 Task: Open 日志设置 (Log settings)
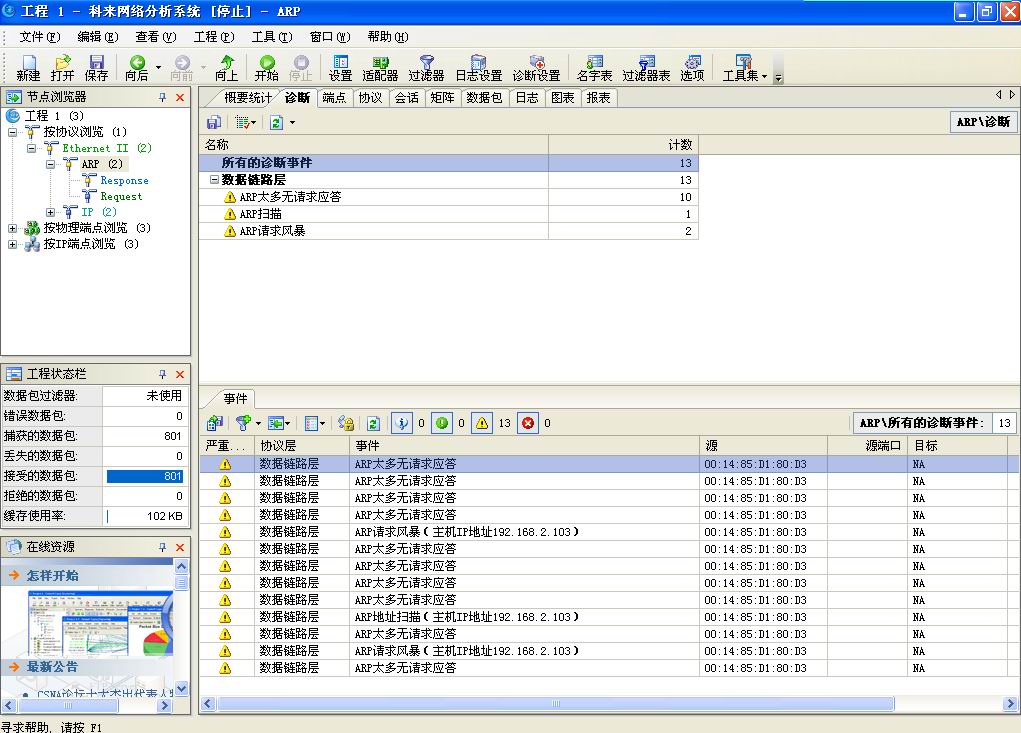click(x=478, y=67)
